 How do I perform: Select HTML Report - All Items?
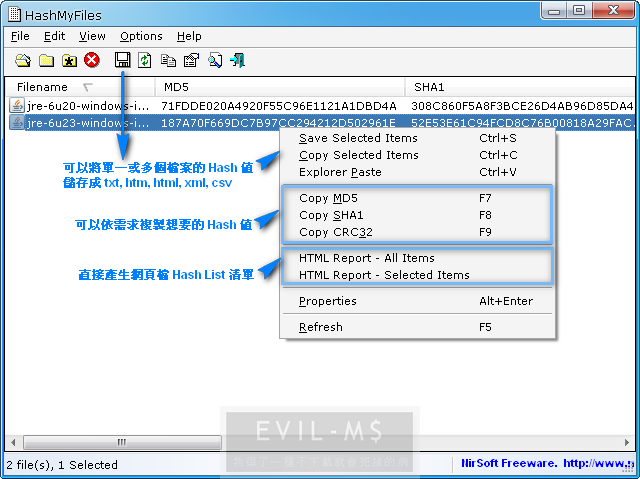(x=417, y=258)
